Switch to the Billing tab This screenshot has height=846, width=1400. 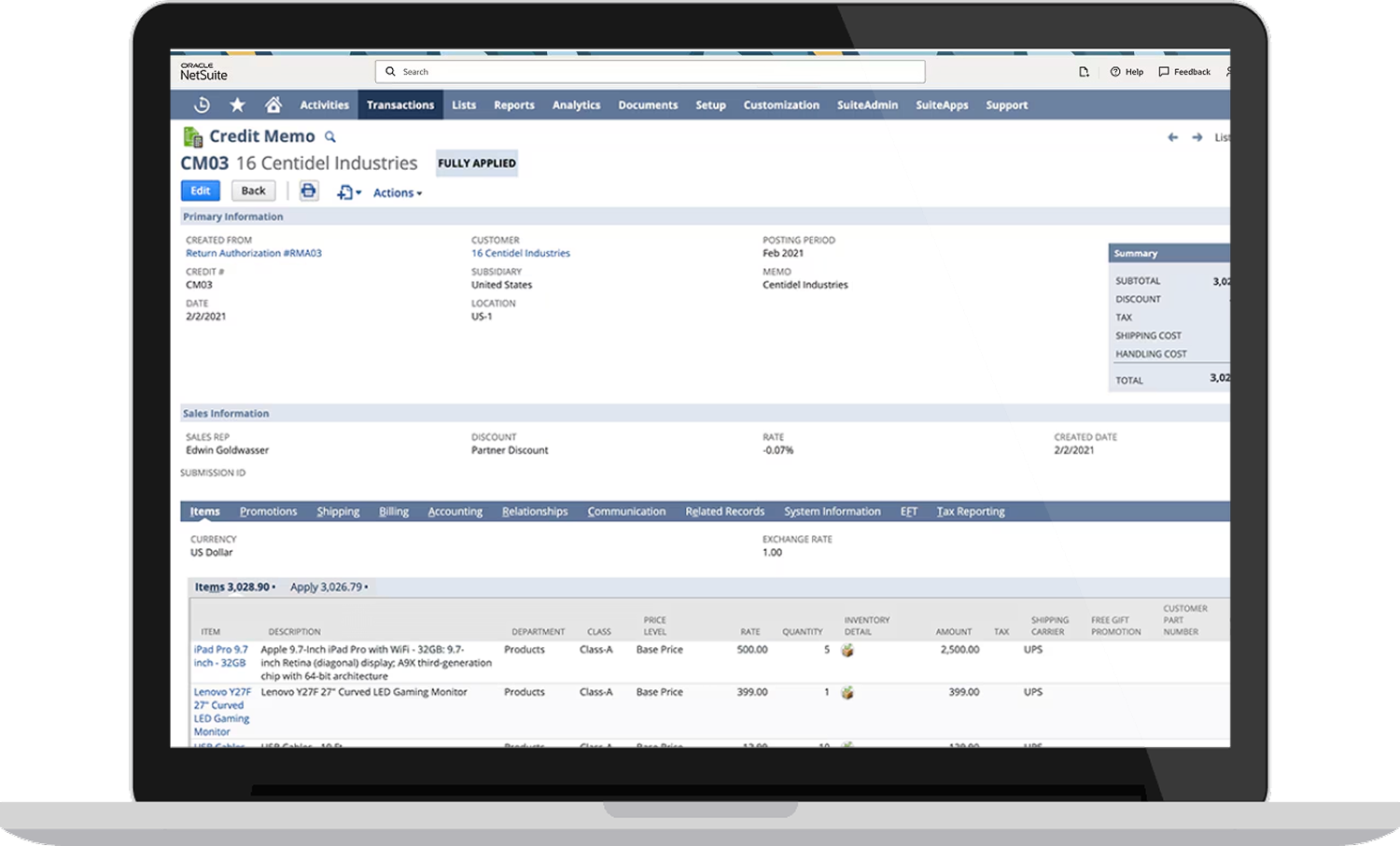tap(394, 512)
